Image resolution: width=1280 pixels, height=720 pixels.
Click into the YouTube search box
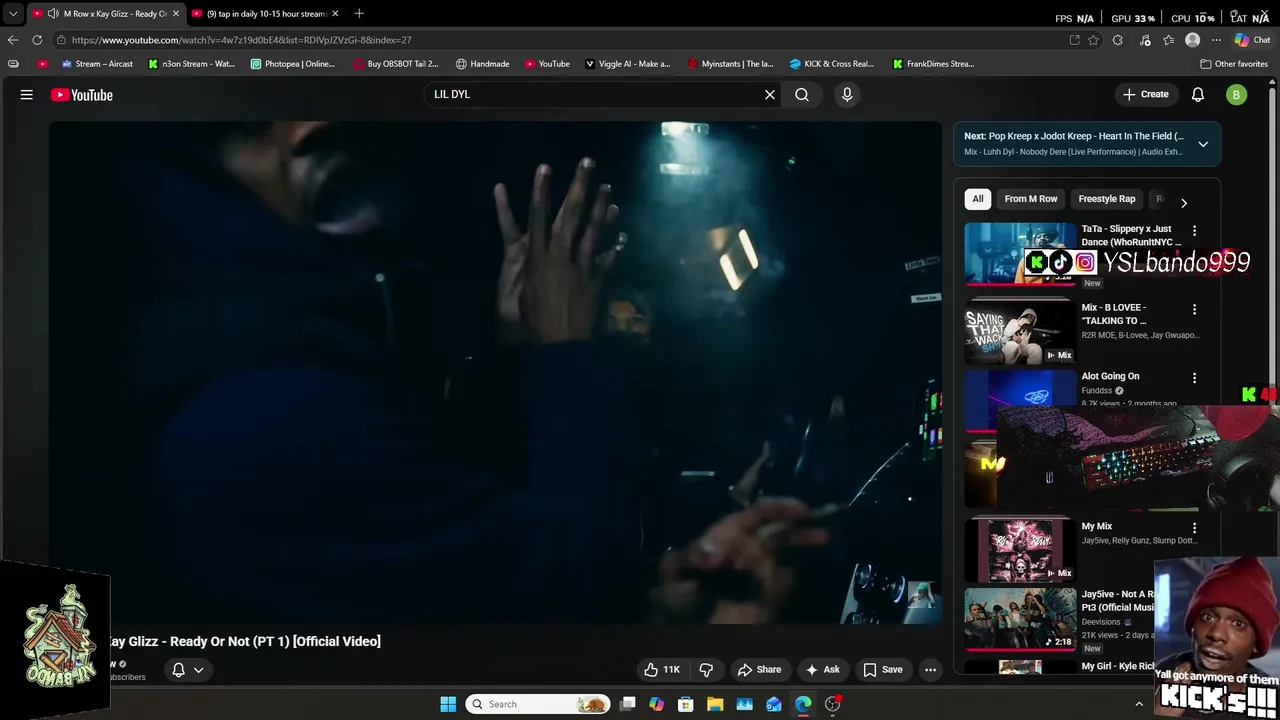[x=595, y=94]
